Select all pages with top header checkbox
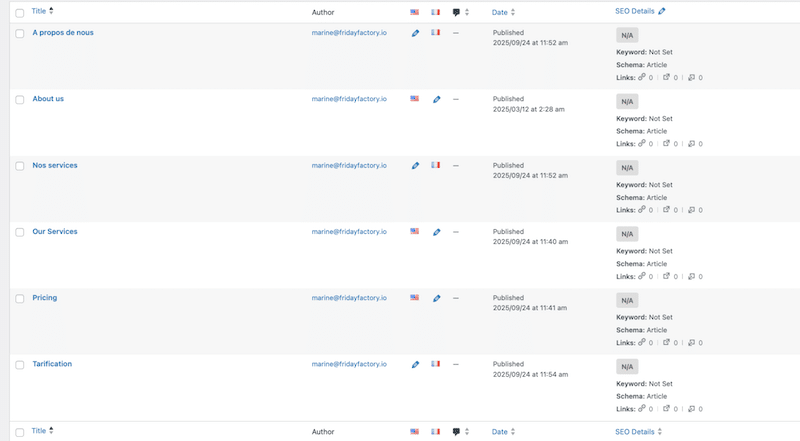 [19, 13]
